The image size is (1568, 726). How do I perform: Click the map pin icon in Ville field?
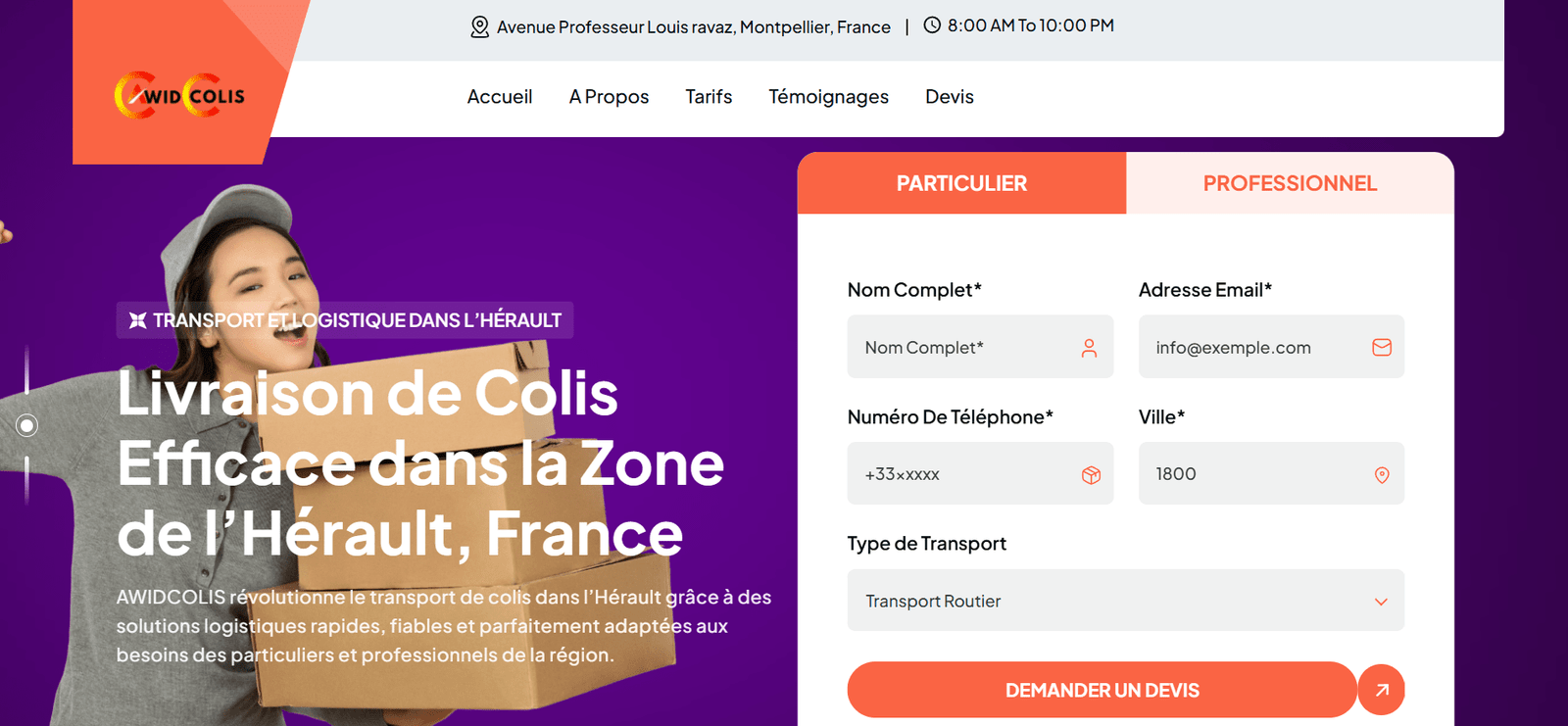point(1382,475)
